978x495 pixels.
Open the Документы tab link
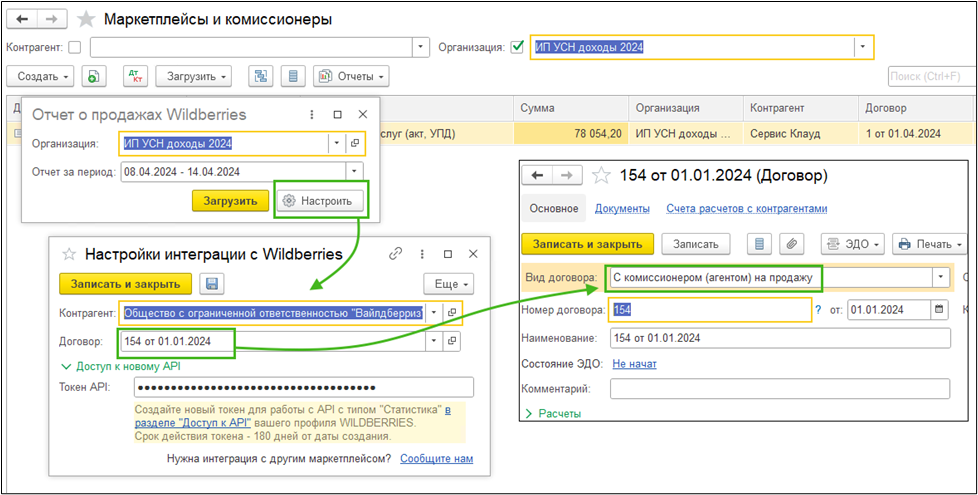pyautogui.click(x=622, y=209)
